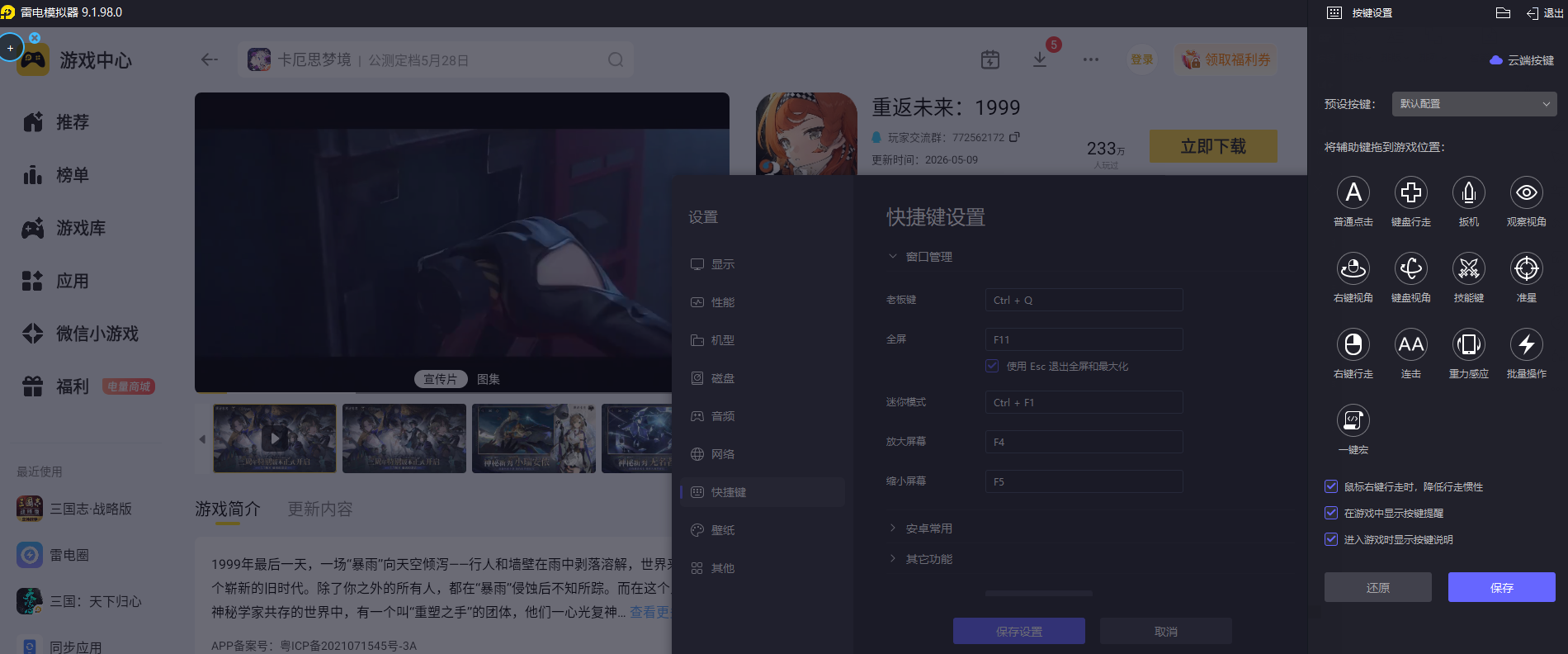Open 福利 in the sidebar
This screenshot has height=654, width=1568.
click(56, 386)
